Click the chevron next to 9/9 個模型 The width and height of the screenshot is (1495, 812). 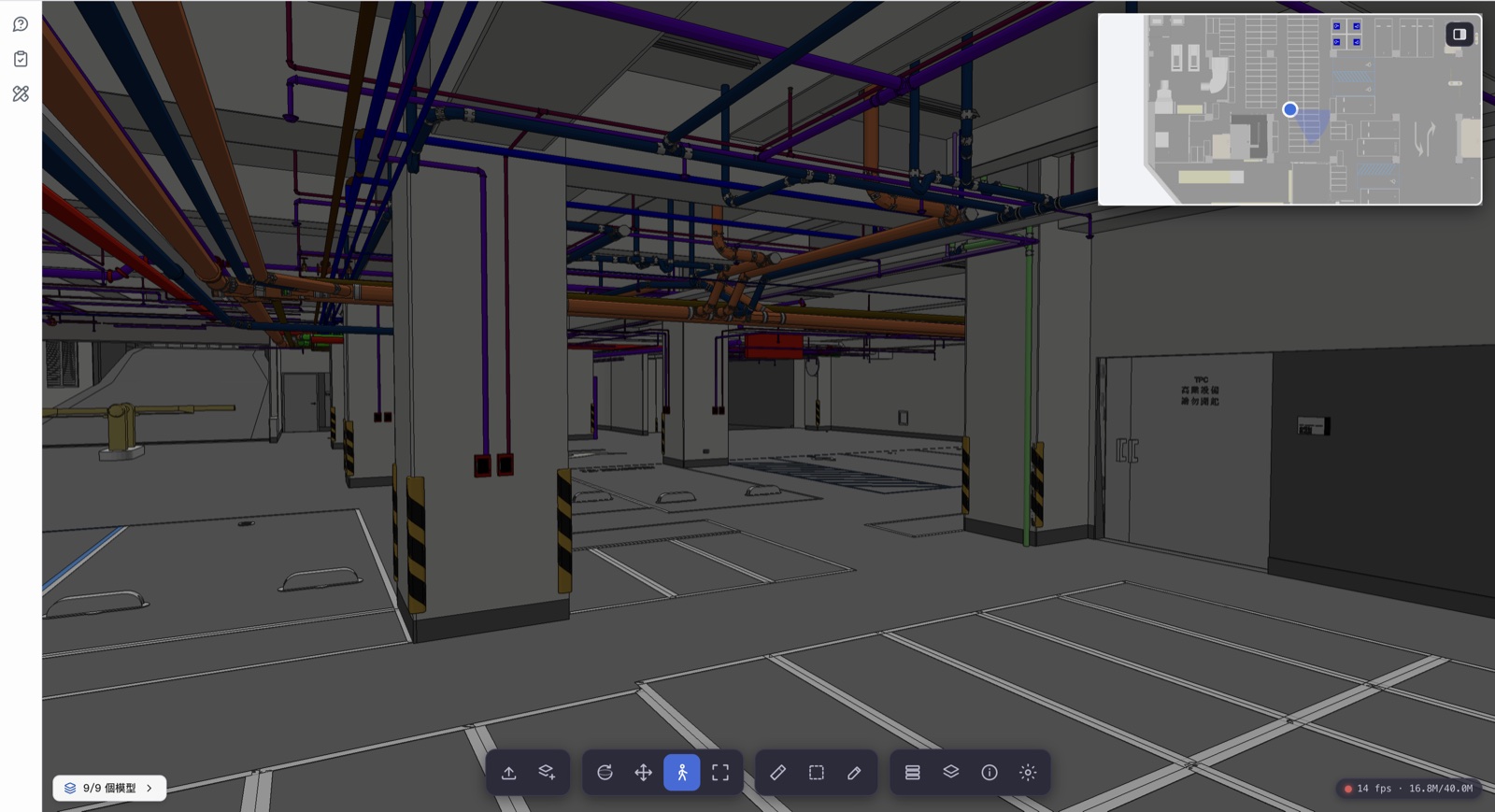(149, 788)
